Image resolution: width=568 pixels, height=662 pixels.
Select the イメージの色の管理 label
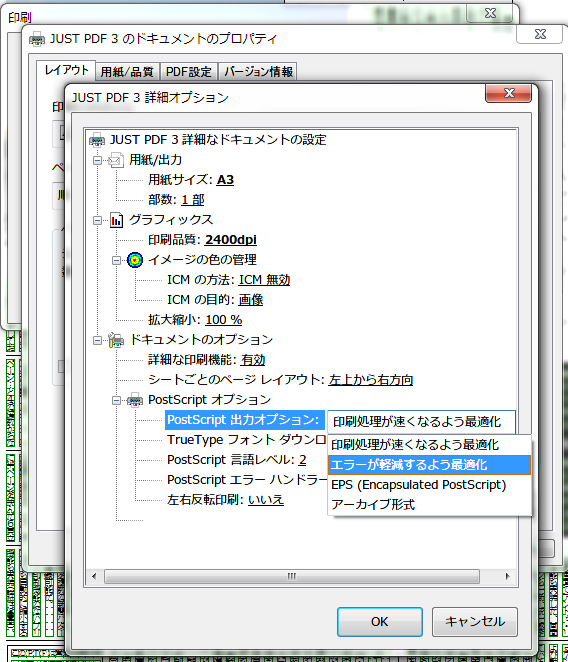point(202,260)
